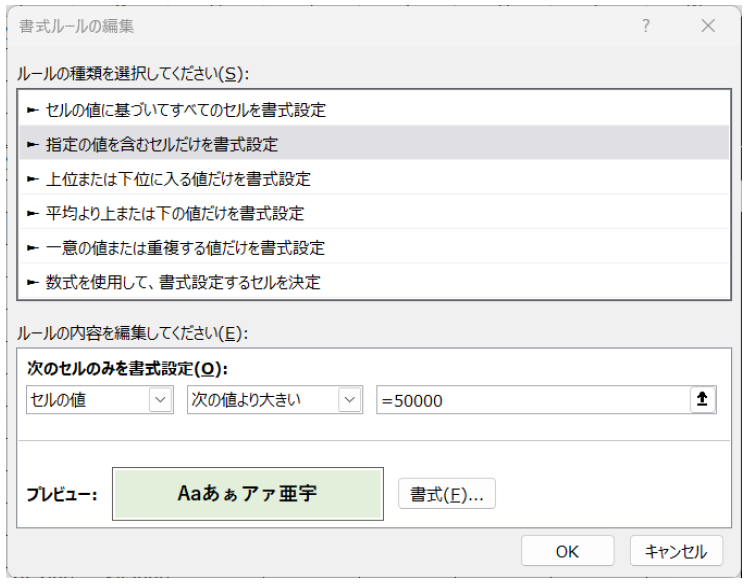This screenshot has width=749, height=584.
Task: Click the ルールの種類を選択してください(S) label
Action: [132, 73]
